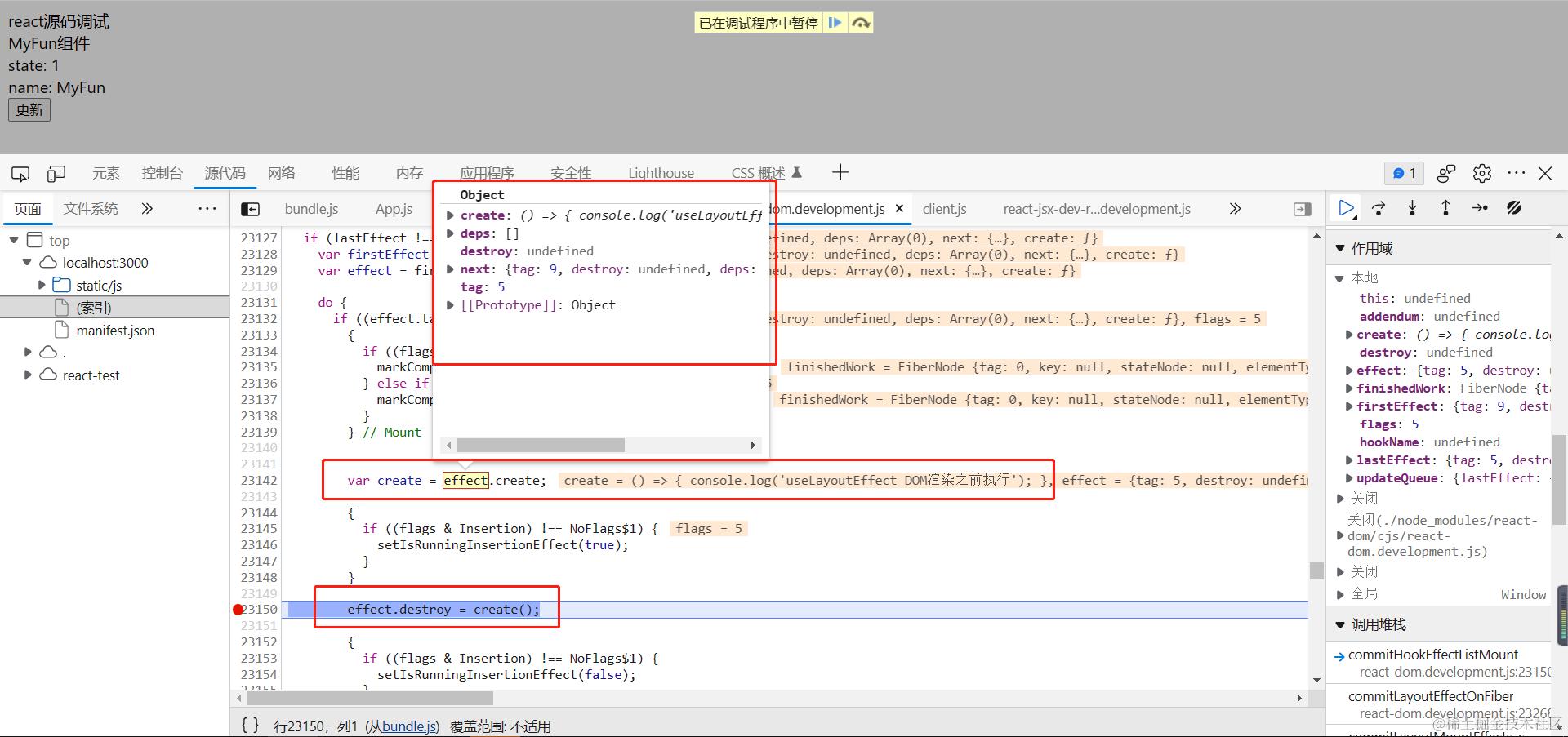Collapse the 作用域 section
Image resolution: width=1568 pixels, height=737 pixels.
click(x=1339, y=248)
